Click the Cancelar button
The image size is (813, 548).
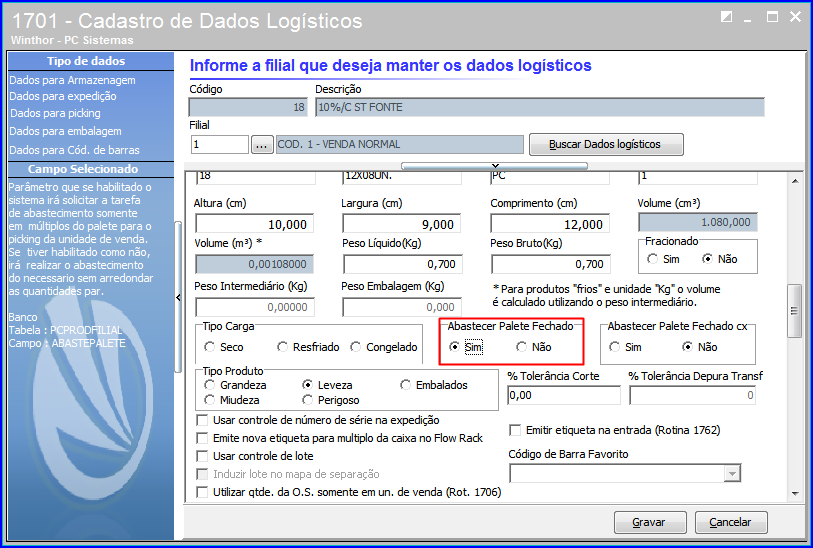pos(731,522)
